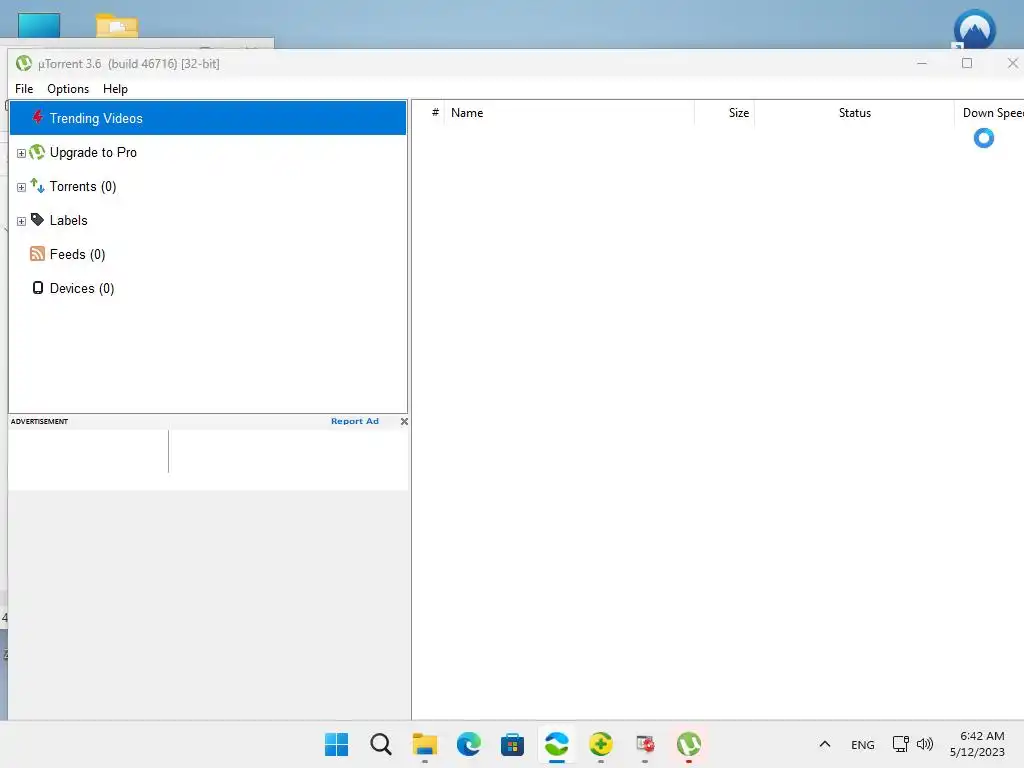Select Trending Videos in the sidebar
Image resolution: width=1024 pixels, height=768 pixels.
[208, 118]
